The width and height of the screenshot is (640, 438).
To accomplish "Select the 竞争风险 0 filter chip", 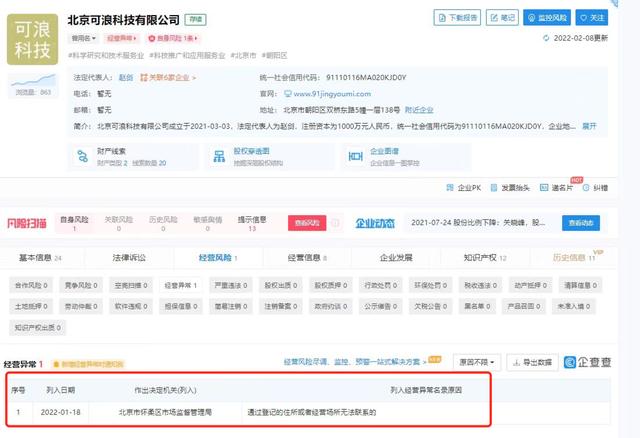I will (x=81, y=285).
